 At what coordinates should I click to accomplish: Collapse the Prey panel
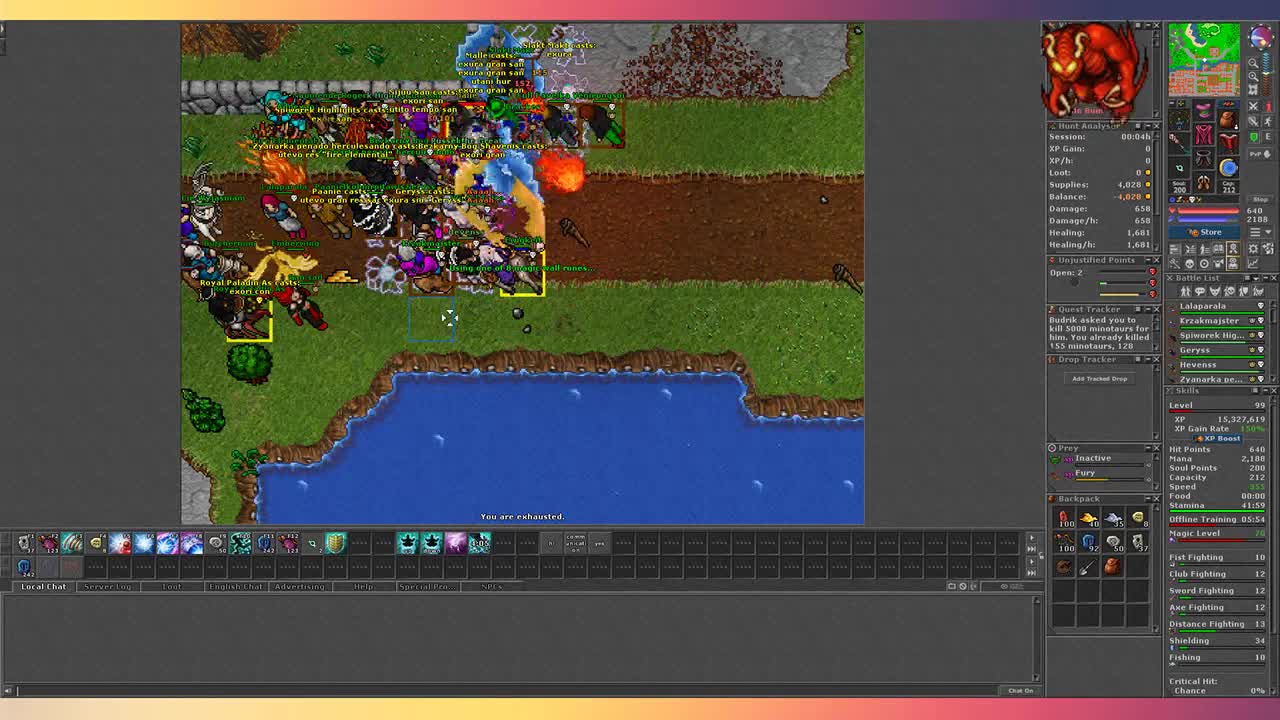click(x=1148, y=448)
